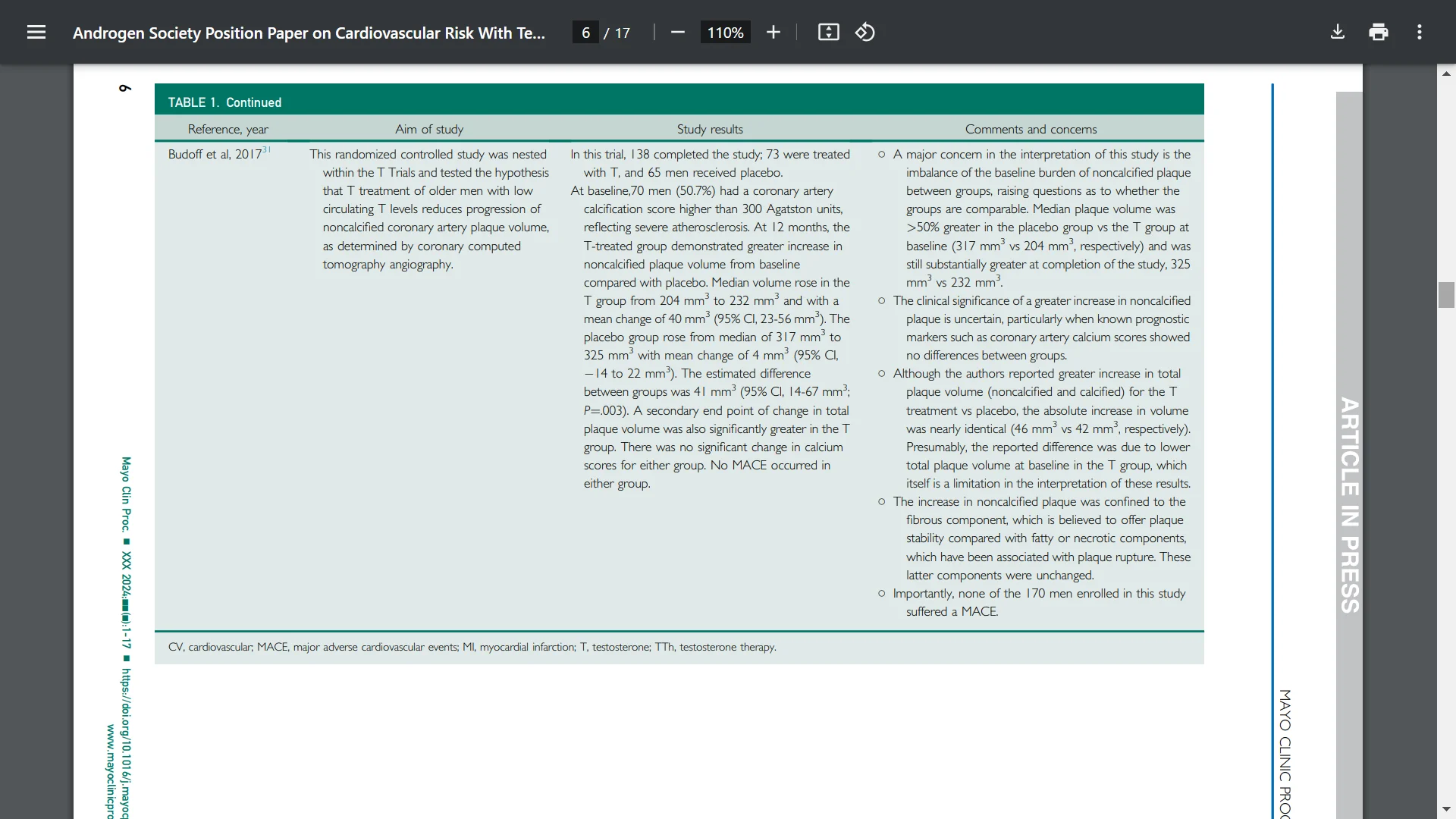Click the page number field showing 6
Image resolution: width=1456 pixels, height=819 pixels.
[585, 33]
